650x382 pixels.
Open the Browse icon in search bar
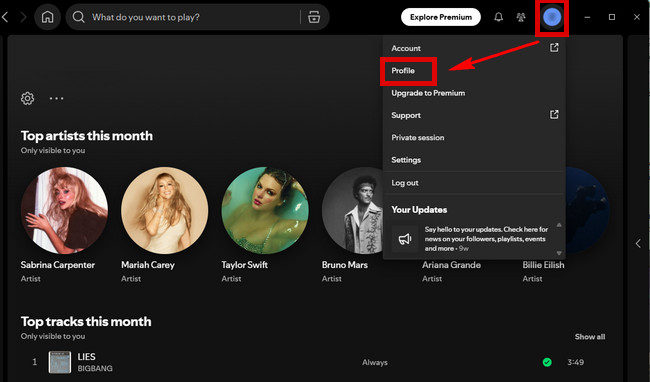tap(314, 17)
